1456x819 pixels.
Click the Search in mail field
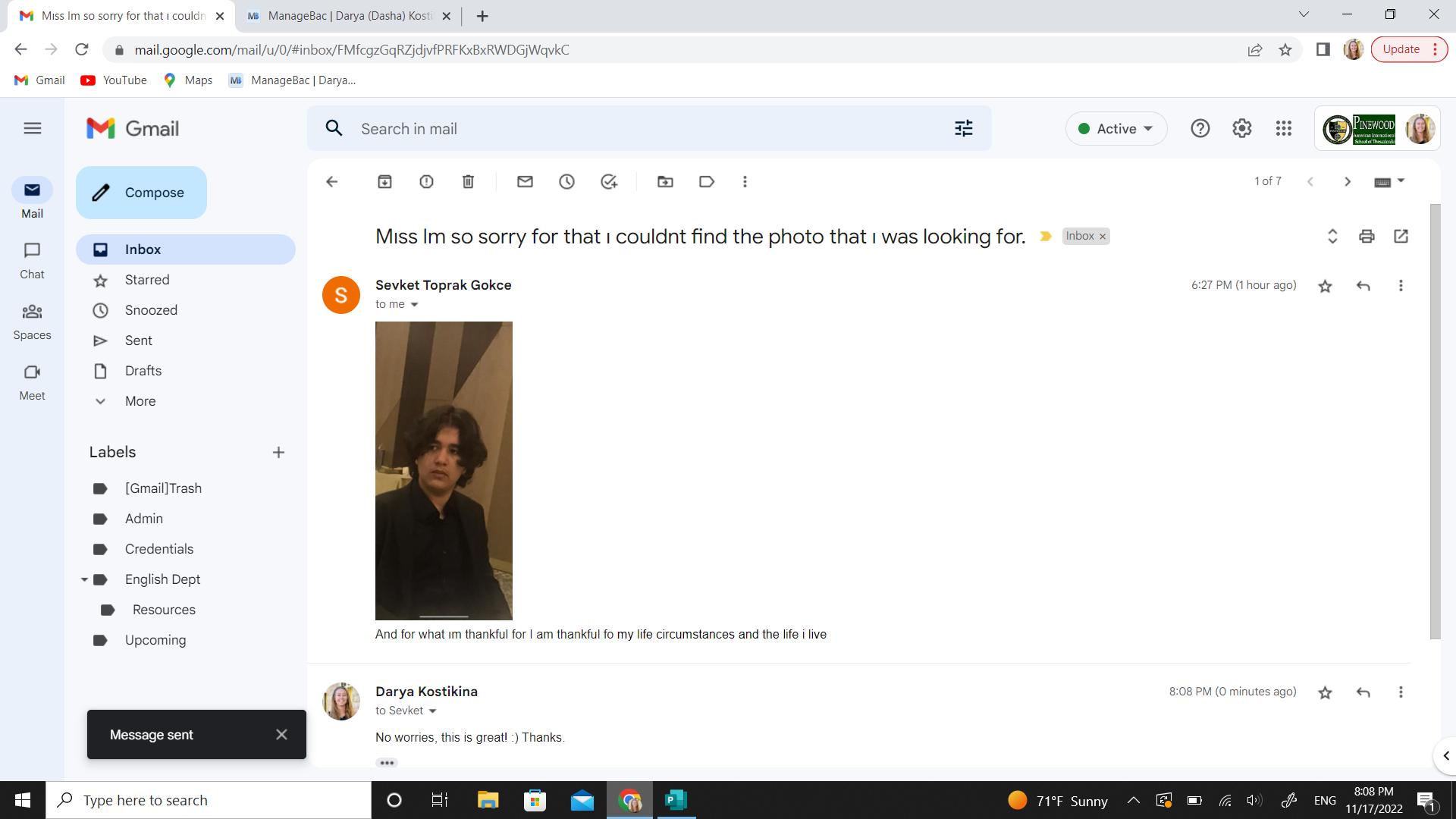[645, 128]
